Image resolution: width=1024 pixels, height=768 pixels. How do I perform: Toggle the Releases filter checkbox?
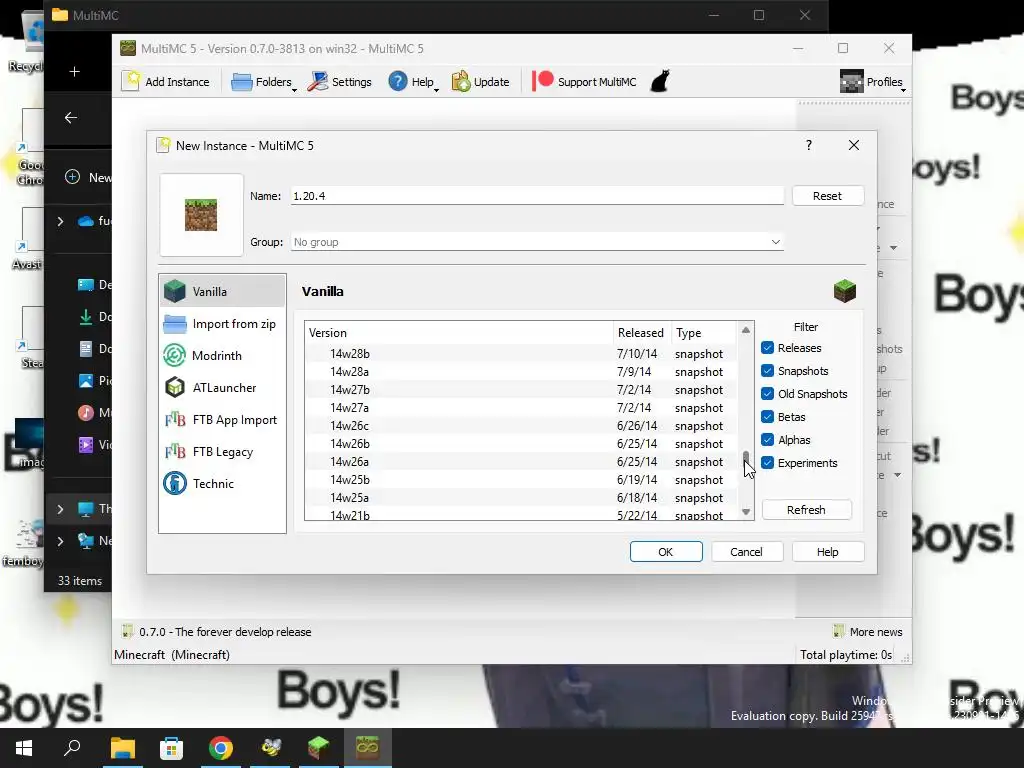(767, 348)
